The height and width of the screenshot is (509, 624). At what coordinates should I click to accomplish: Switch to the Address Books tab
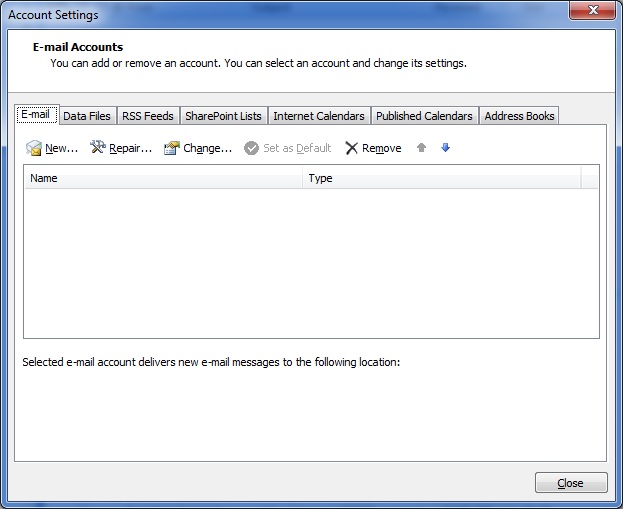click(x=519, y=116)
